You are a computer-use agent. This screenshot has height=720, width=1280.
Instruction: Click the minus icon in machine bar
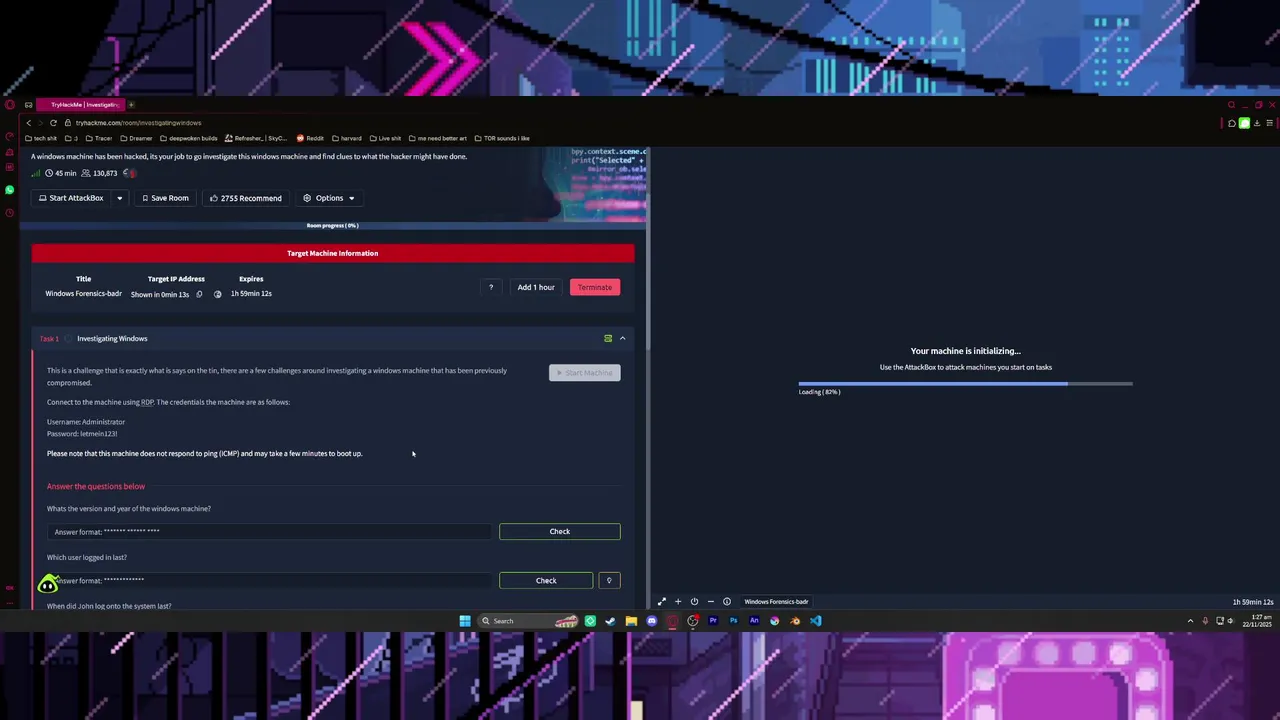click(710, 602)
